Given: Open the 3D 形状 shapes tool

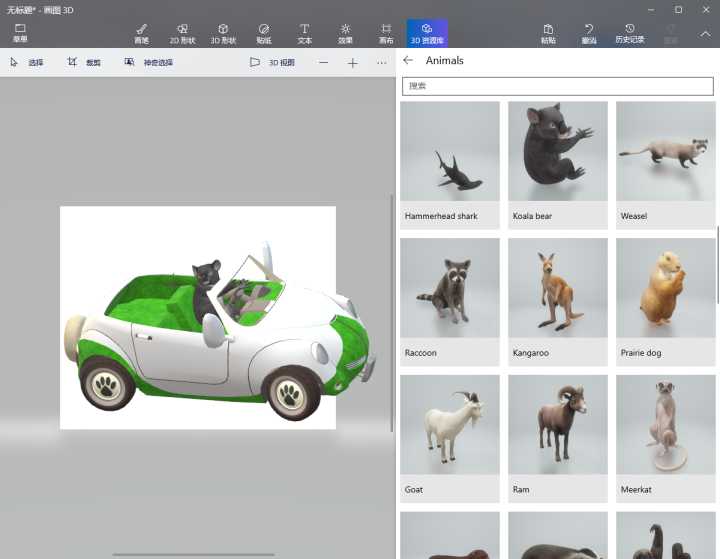Looking at the screenshot, I should (223, 33).
